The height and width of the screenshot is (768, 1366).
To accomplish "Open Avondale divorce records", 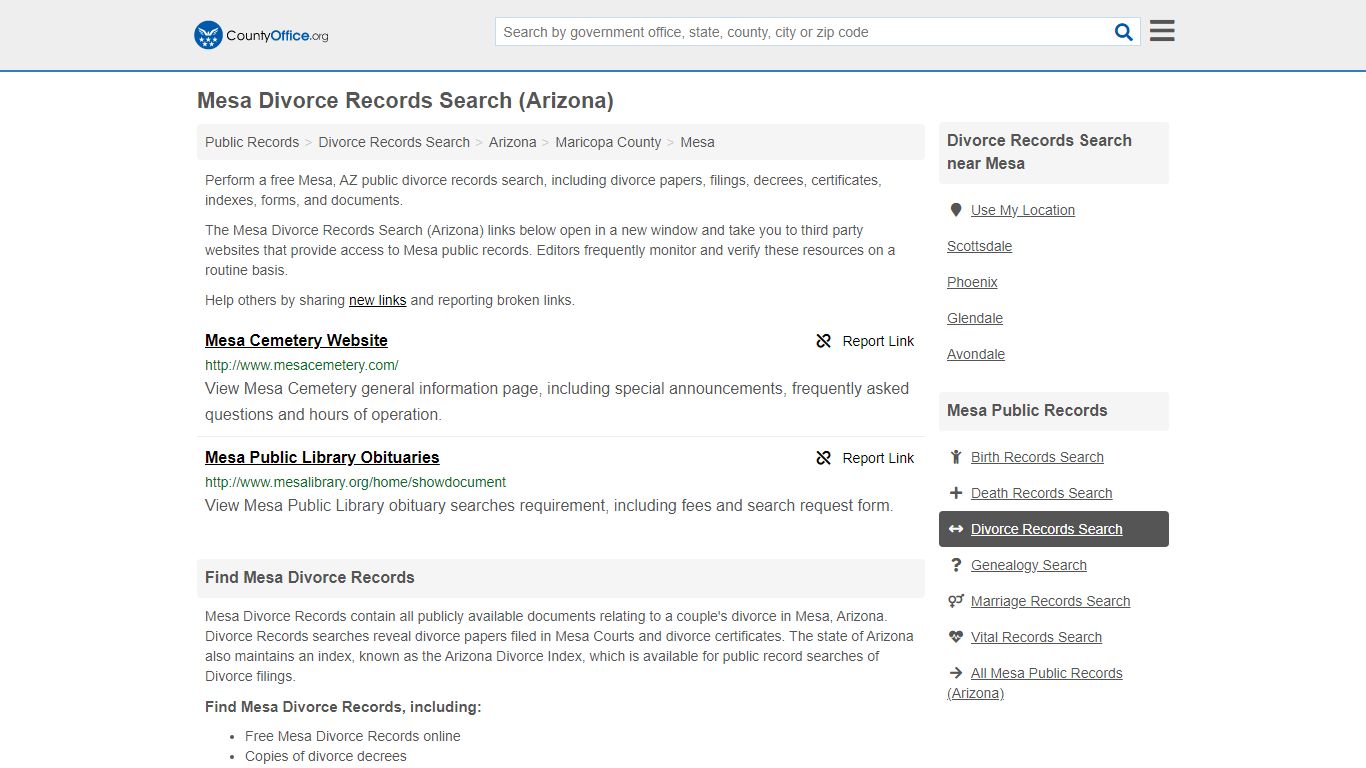I will tap(976, 354).
